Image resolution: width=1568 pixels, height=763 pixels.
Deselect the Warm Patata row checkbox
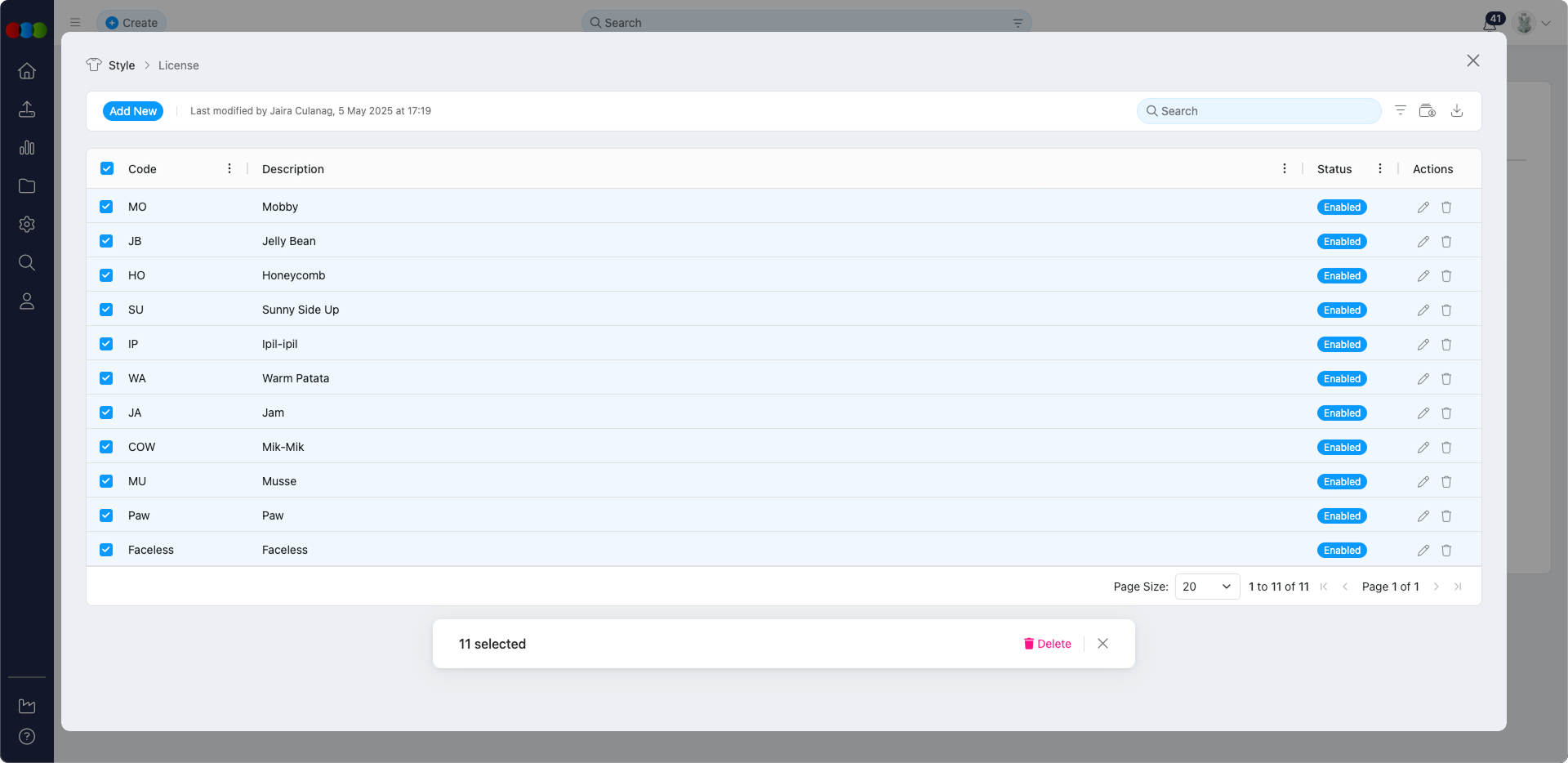(x=106, y=378)
